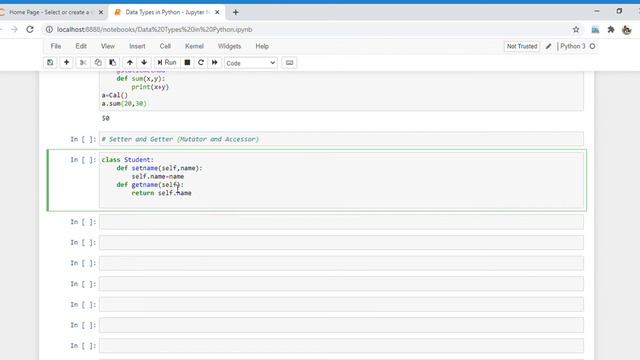Image resolution: width=640 pixels, height=360 pixels.
Task: Cut selected cells with the scissors icon
Action: click(83, 63)
